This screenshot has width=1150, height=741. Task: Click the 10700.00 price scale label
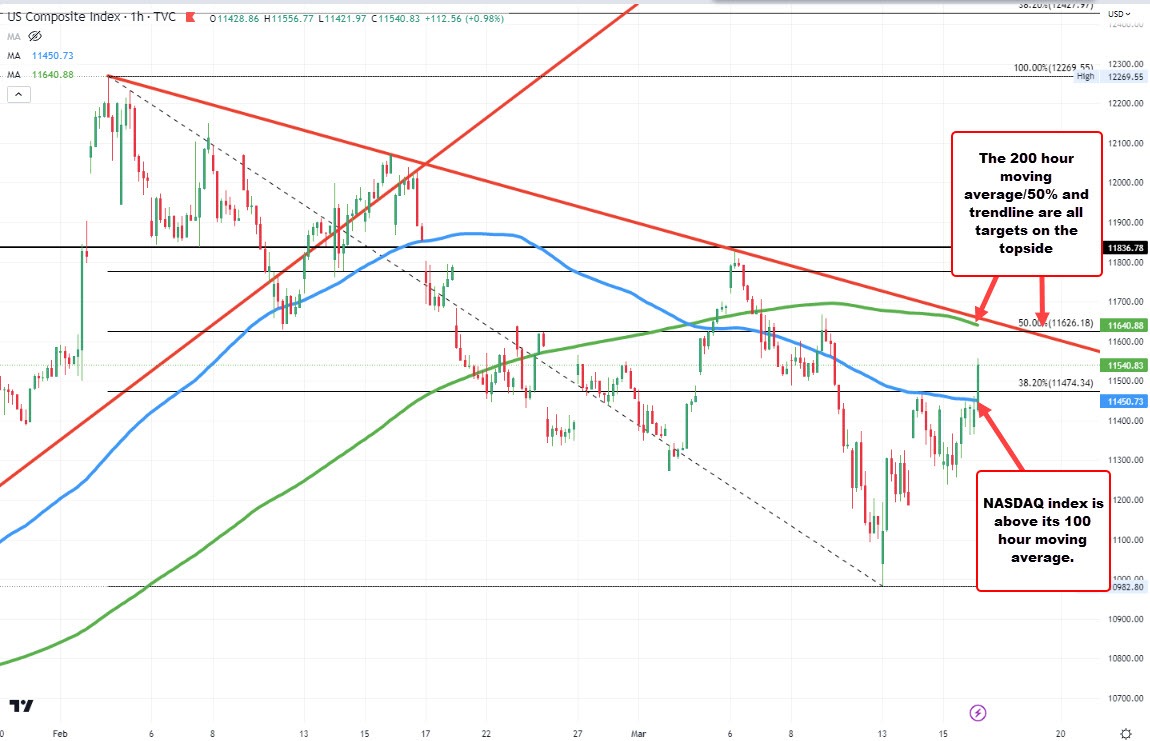(x=1126, y=698)
